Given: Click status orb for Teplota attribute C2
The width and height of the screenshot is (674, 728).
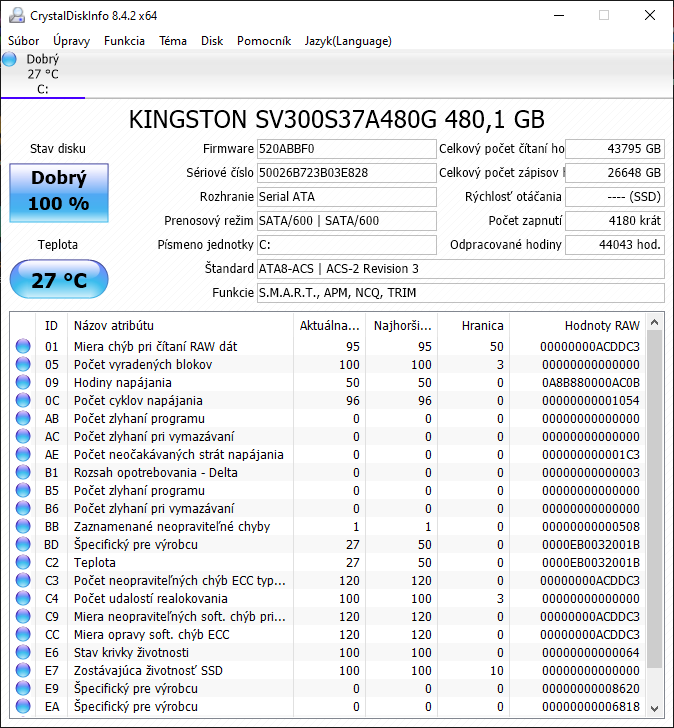Looking at the screenshot, I should (23, 563).
